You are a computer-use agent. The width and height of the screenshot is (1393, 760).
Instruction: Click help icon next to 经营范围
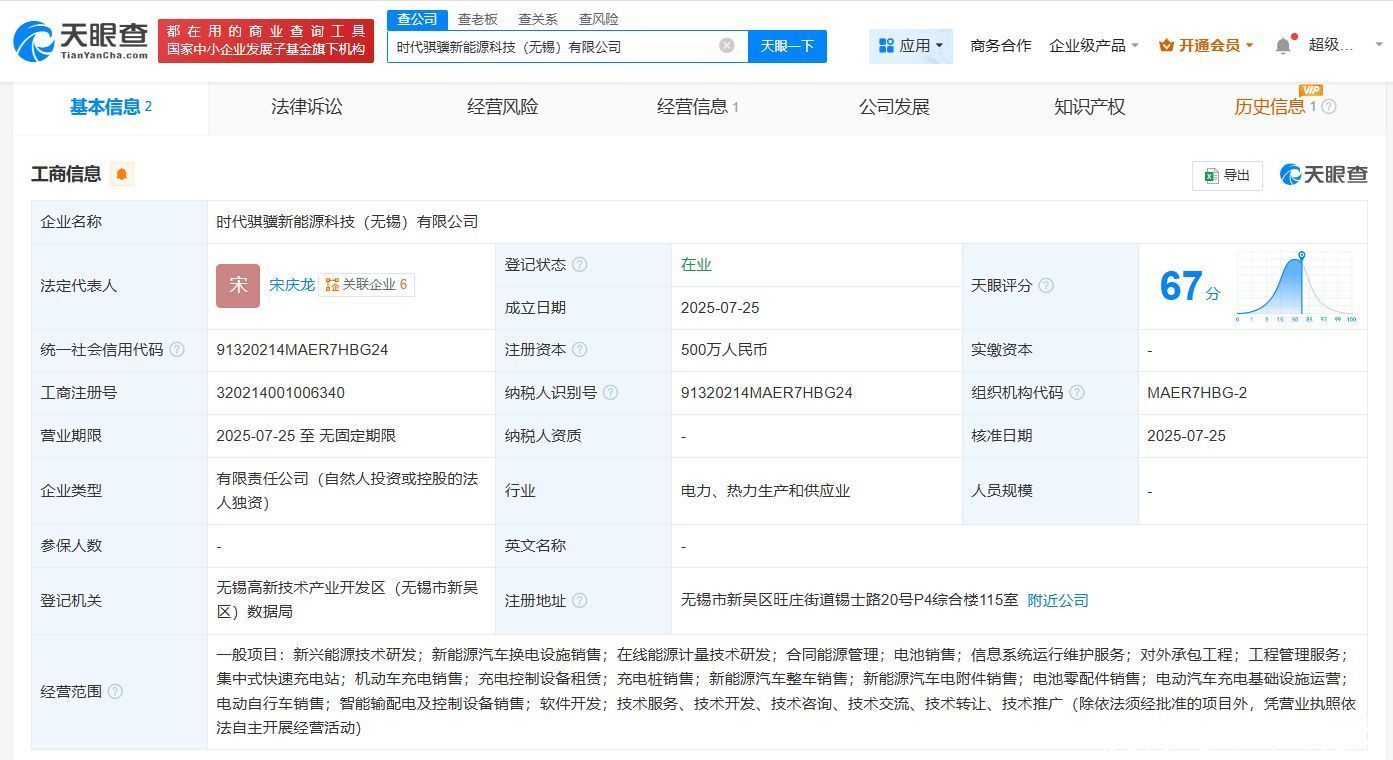coord(115,692)
